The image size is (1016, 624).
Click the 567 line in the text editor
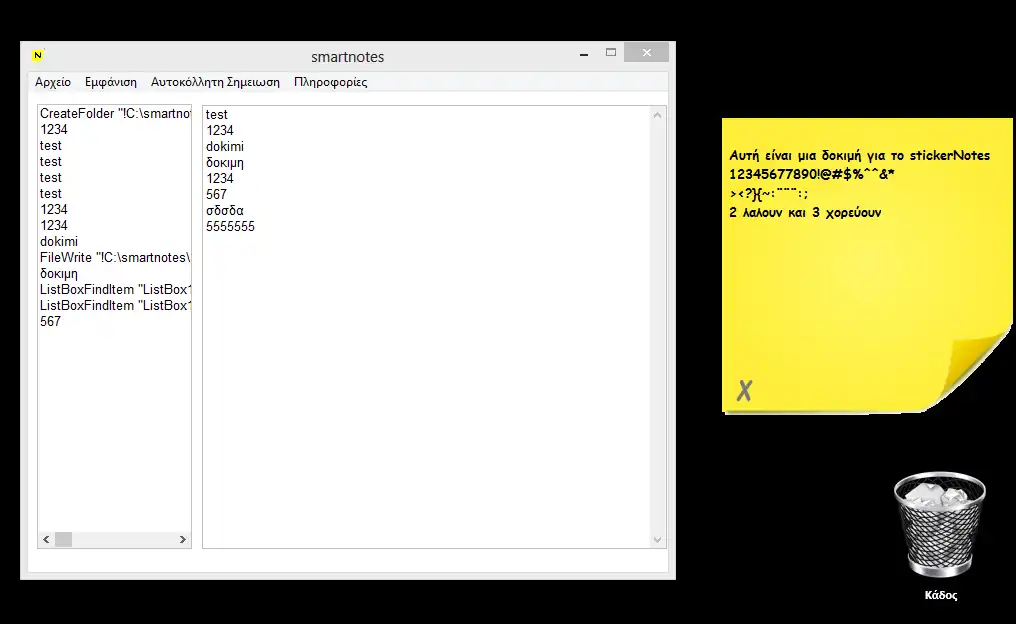point(216,194)
